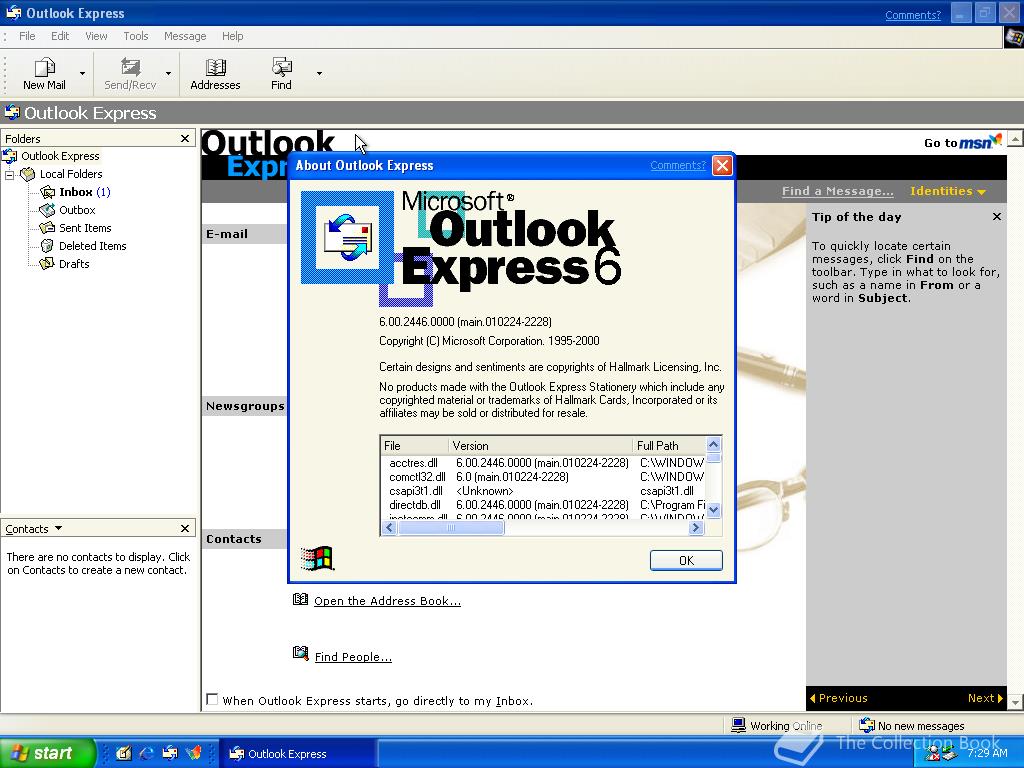Select directdb.dll row in file list
This screenshot has height=768, width=1024.
coord(543,505)
